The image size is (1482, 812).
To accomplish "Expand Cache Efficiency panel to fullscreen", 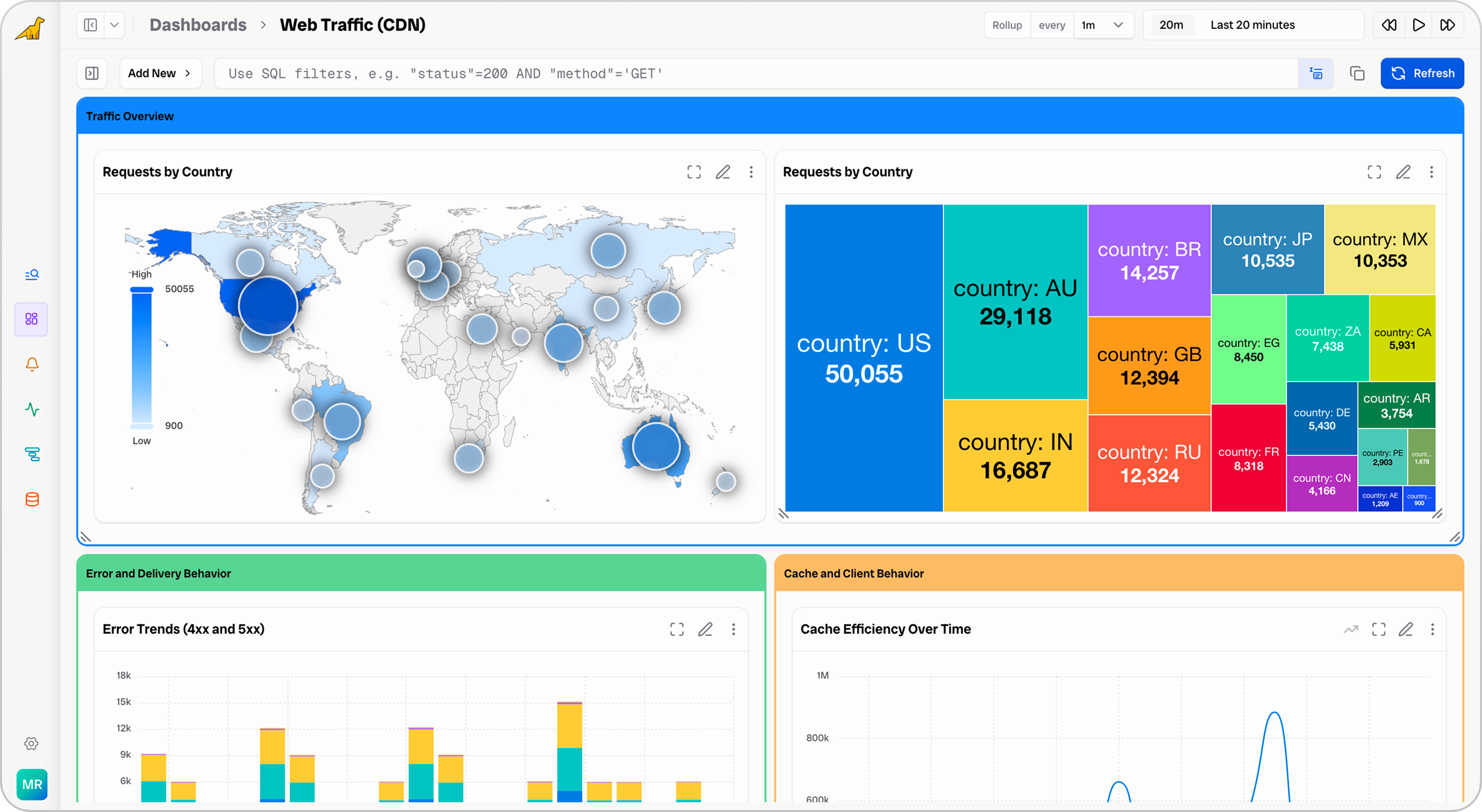I will (1378, 629).
